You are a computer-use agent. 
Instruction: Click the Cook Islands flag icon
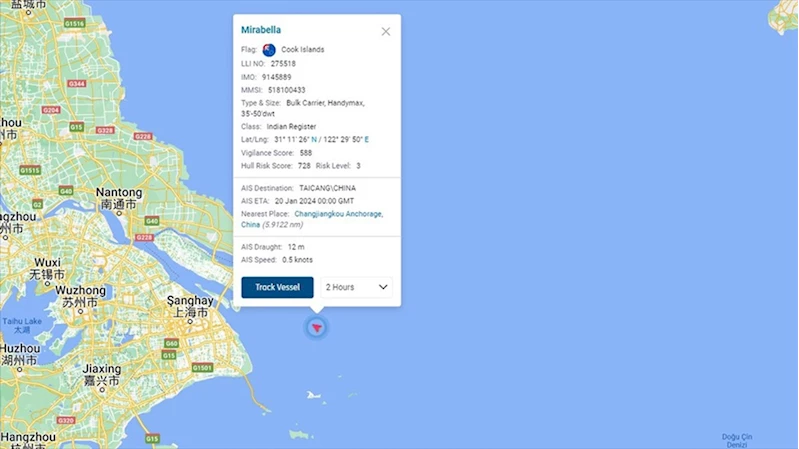coord(269,49)
